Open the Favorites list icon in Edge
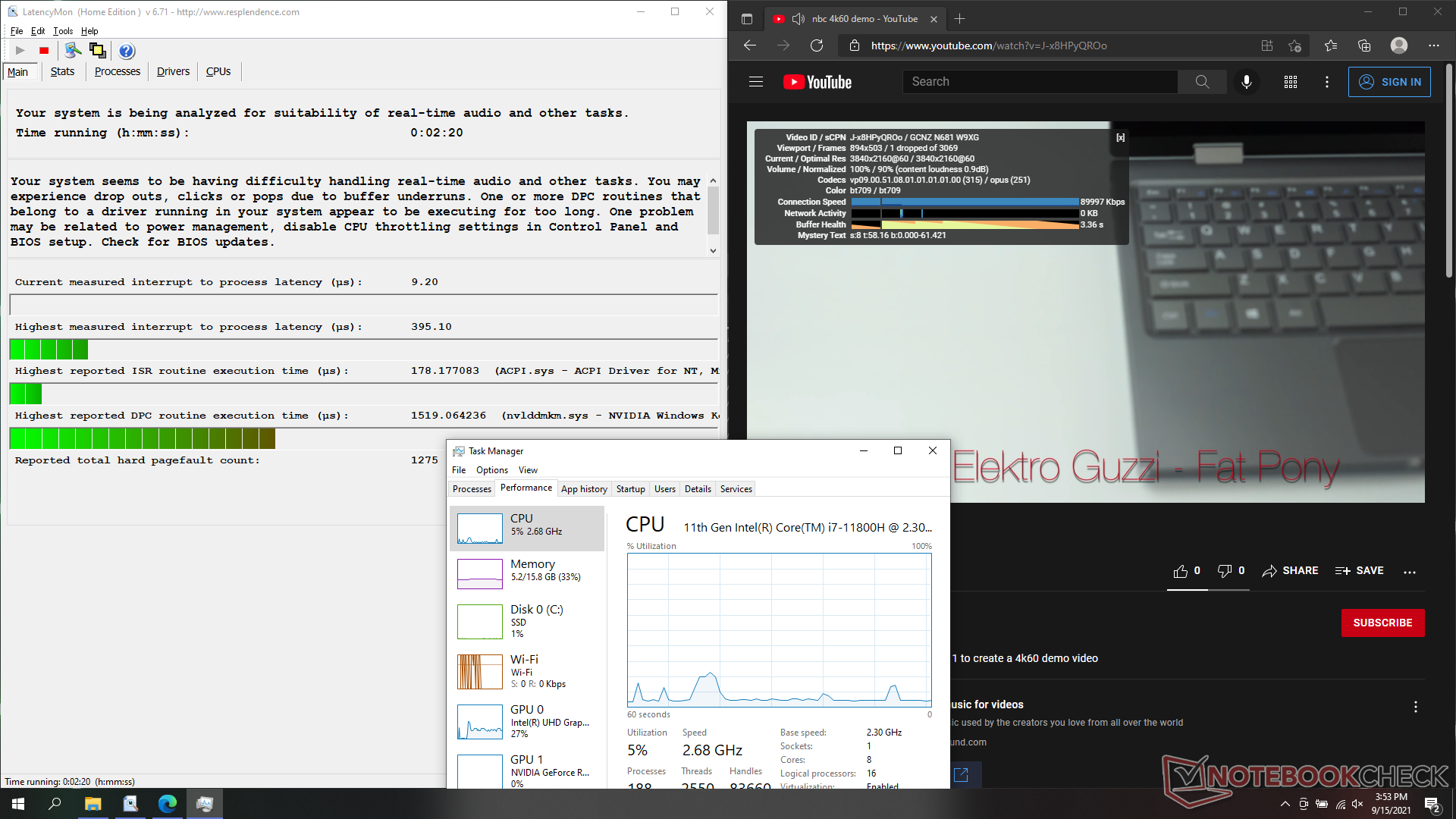Image resolution: width=1456 pixels, height=819 pixels. tap(1331, 45)
